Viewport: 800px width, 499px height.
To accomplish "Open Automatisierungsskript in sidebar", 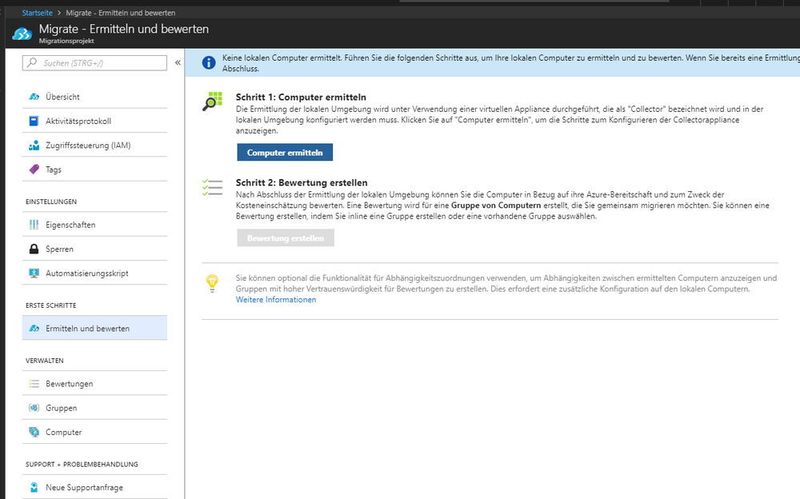I will pyautogui.click(x=95, y=273).
